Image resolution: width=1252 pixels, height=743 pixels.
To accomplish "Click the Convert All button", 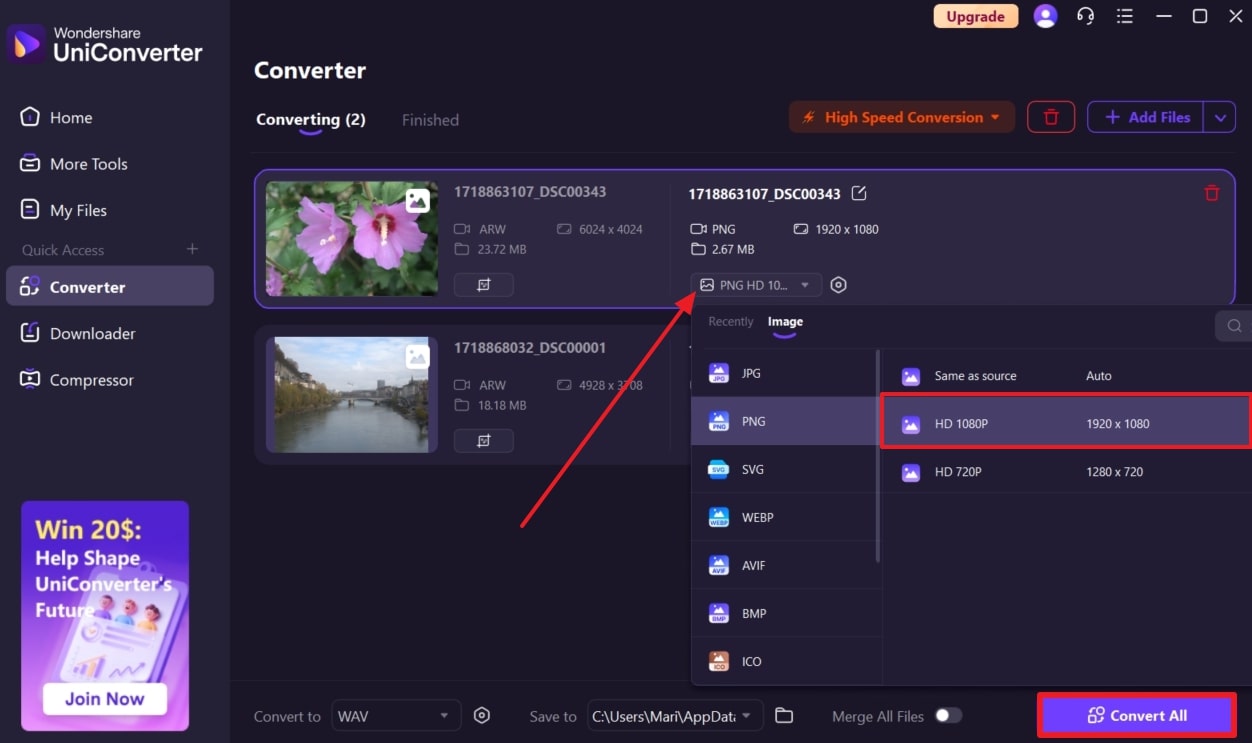I will (1137, 716).
